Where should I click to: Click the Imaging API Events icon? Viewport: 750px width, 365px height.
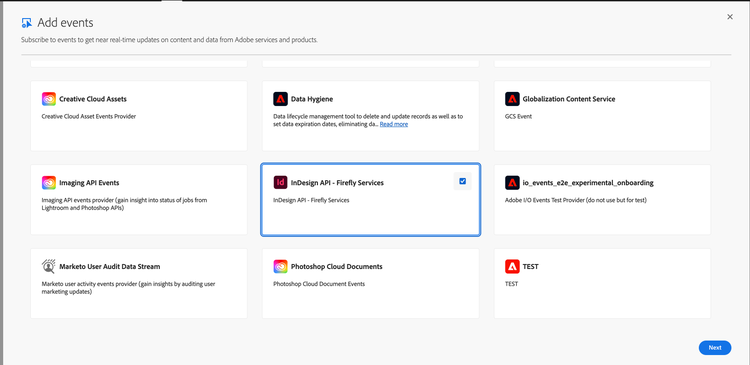click(49, 183)
